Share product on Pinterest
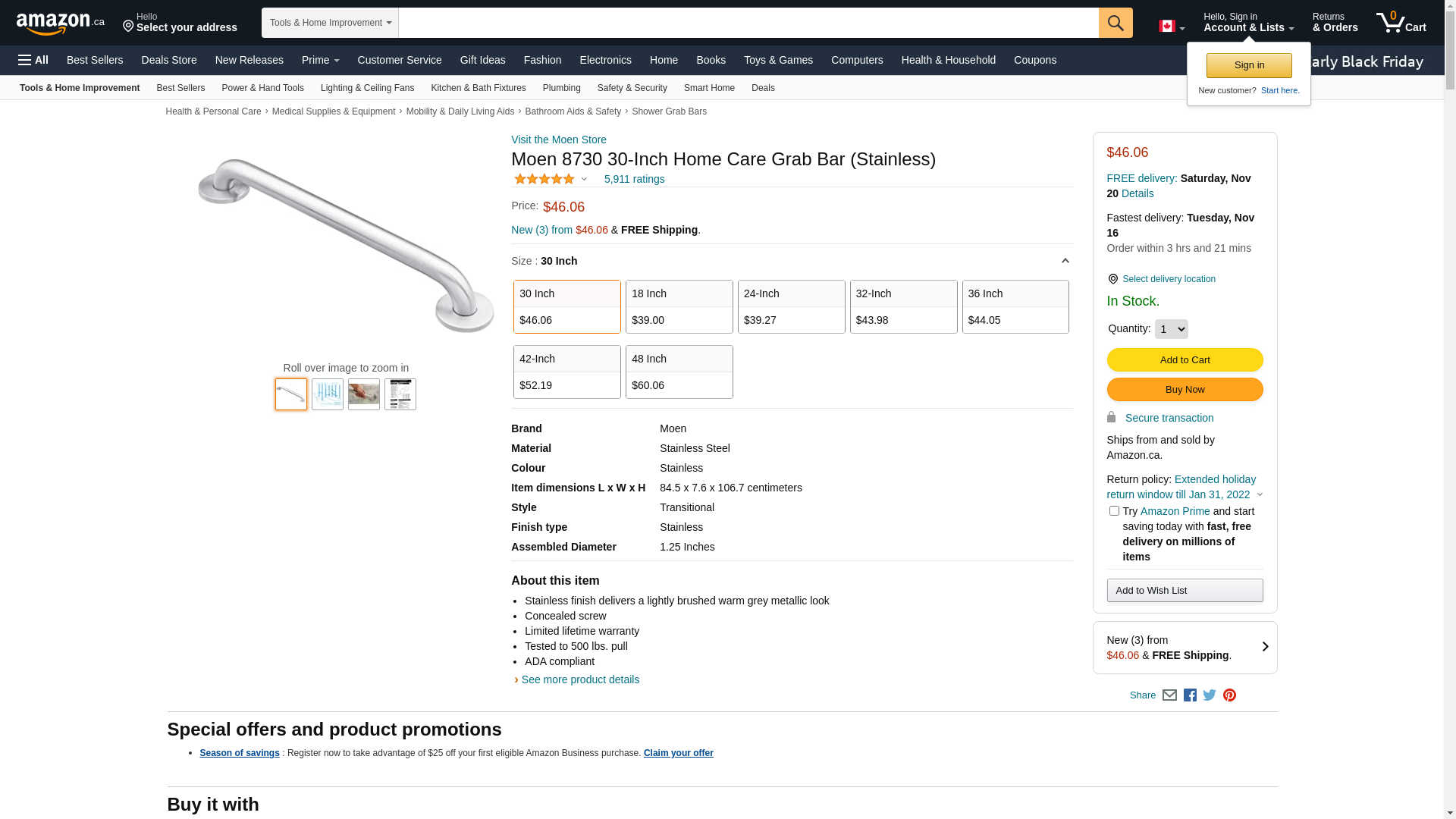The image size is (1456, 819). [x=1229, y=695]
